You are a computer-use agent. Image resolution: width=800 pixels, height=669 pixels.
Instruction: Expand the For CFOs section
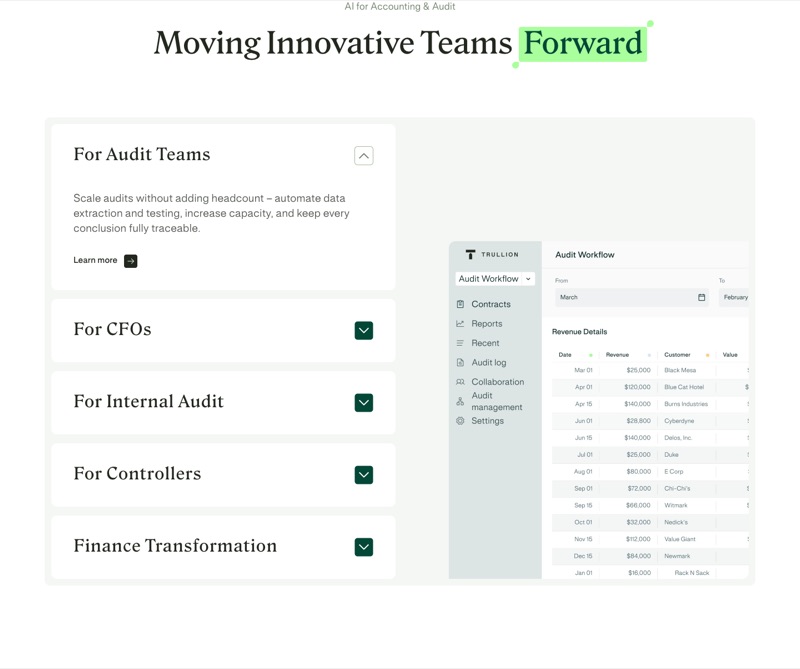[x=364, y=331]
